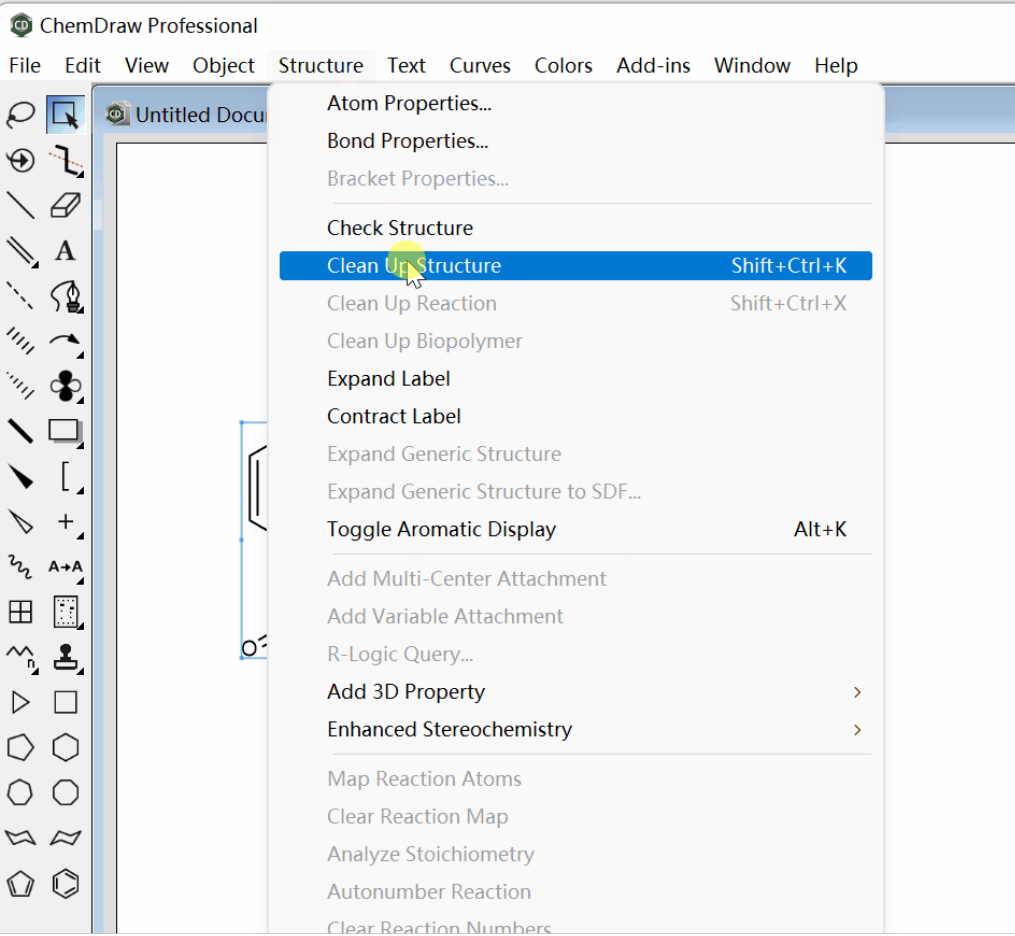1015x936 pixels.
Task: Choose Check Structure
Action: pyautogui.click(x=400, y=228)
